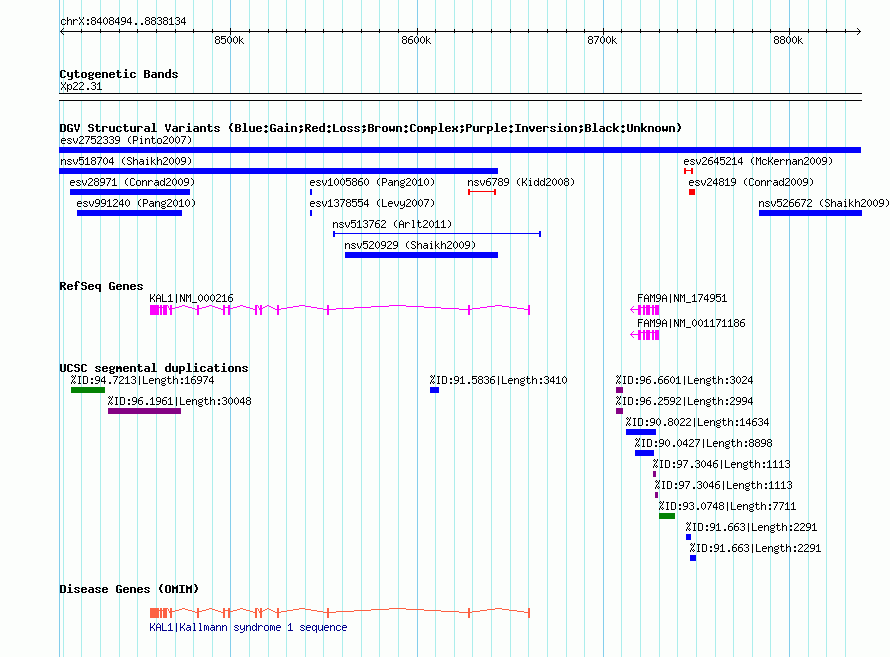Viewport: 890px width, 657px height.
Task: Click the 8800k ruler tick label
Action: (x=788, y=40)
